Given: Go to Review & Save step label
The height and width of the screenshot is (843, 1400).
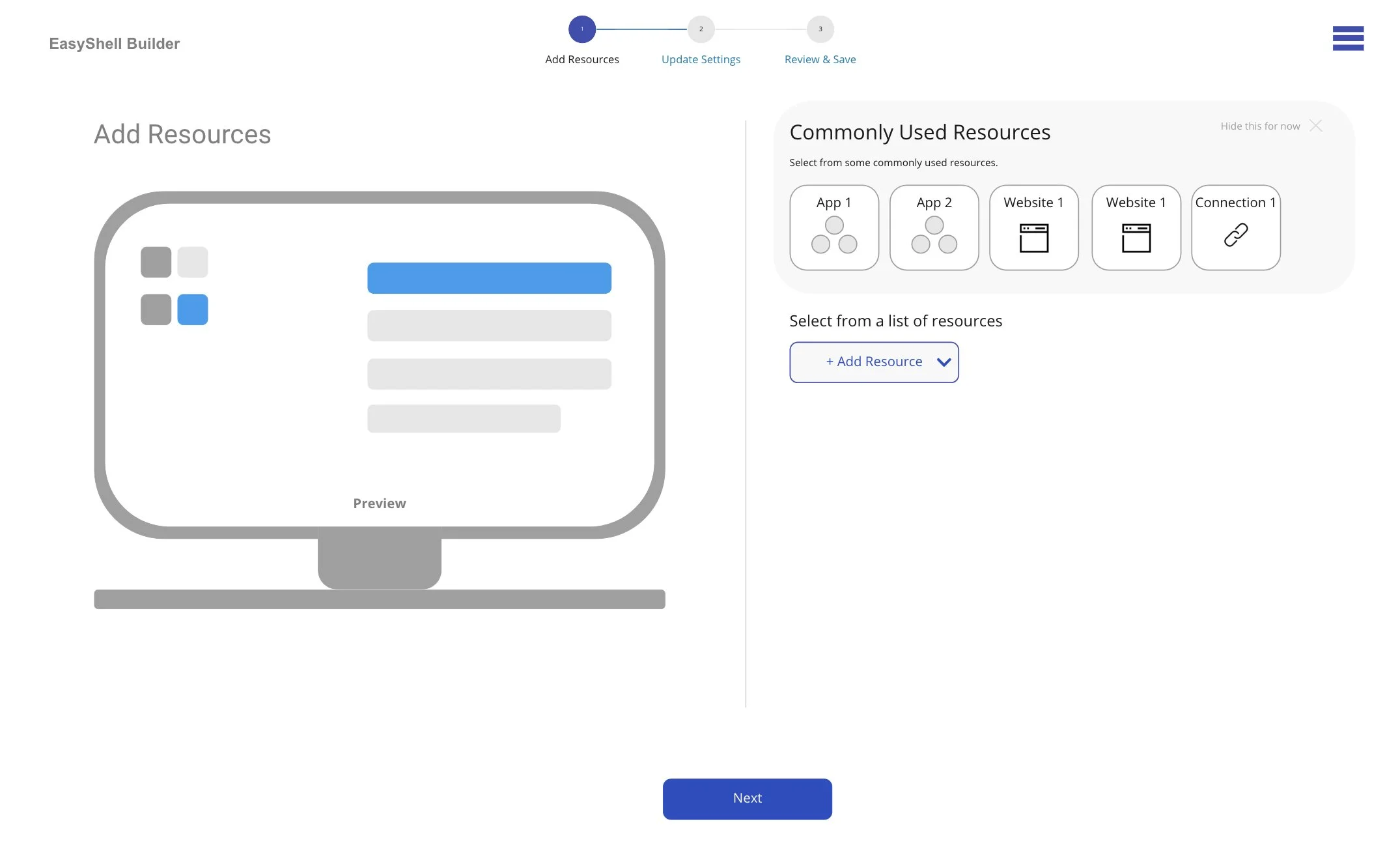Looking at the screenshot, I should tap(820, 59).
